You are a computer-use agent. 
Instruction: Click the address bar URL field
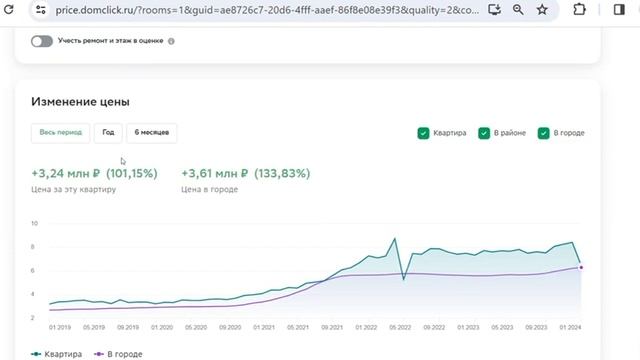tap(267, 10)
